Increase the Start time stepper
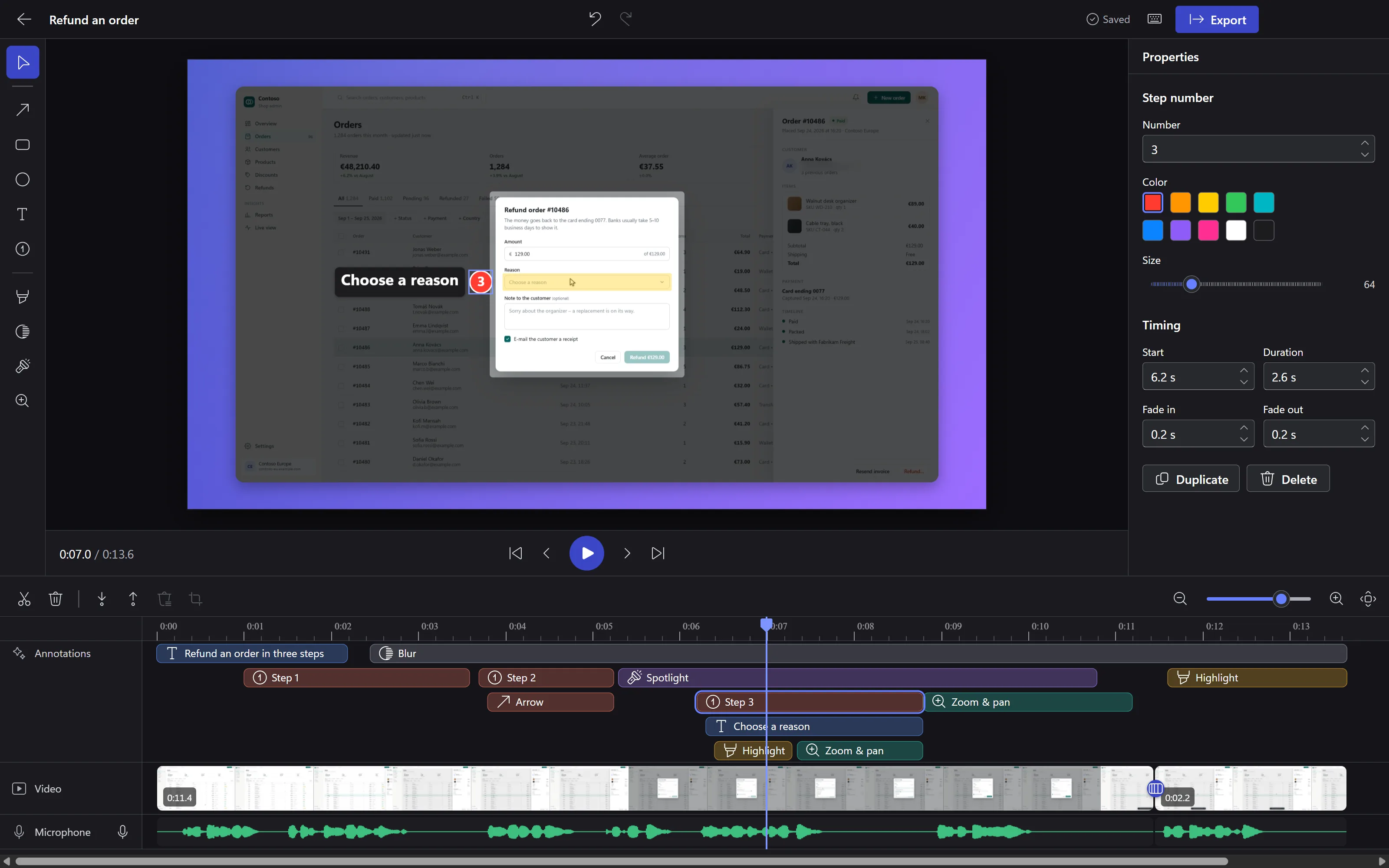 (x=1244, y=370)
